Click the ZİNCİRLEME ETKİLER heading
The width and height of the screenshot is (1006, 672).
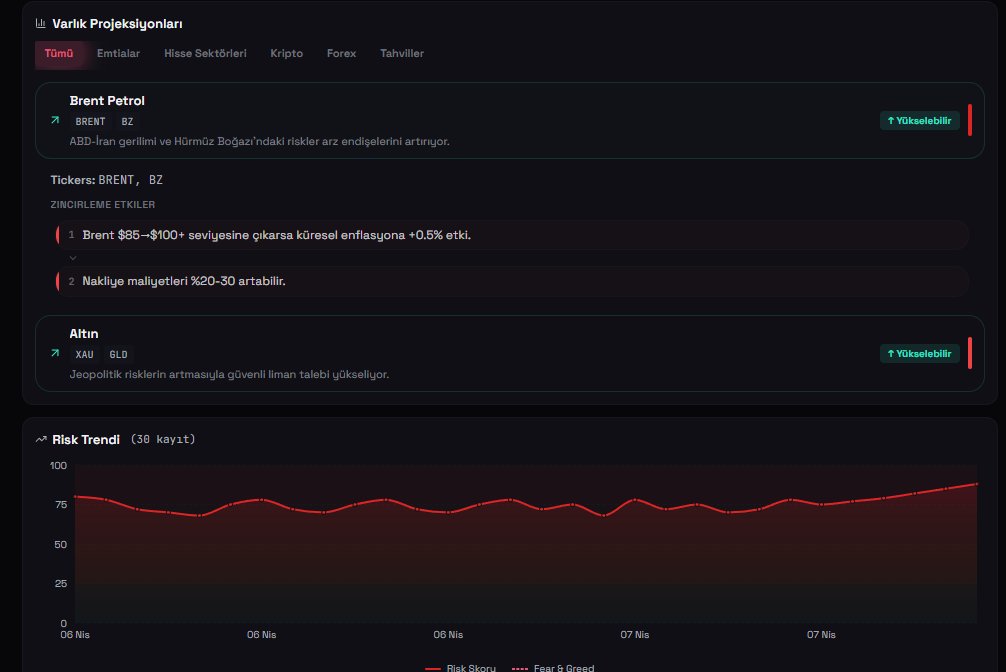coord(103,205)
